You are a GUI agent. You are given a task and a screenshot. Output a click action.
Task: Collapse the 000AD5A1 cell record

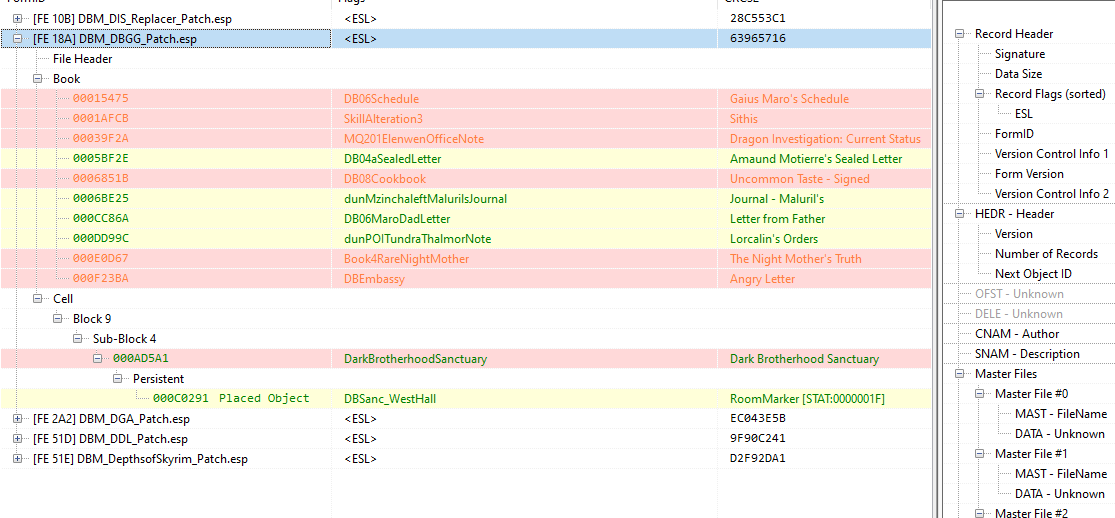pyautogui.click(x=97, y=359)
